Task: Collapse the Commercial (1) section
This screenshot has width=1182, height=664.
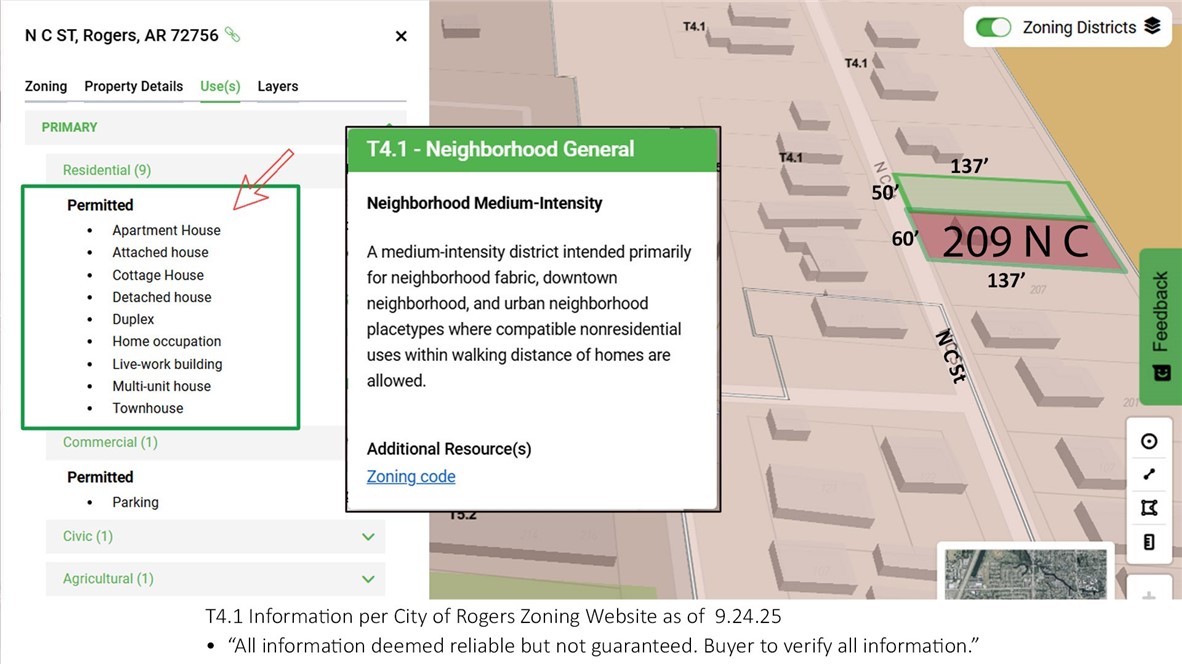Action: pos(110,442)
